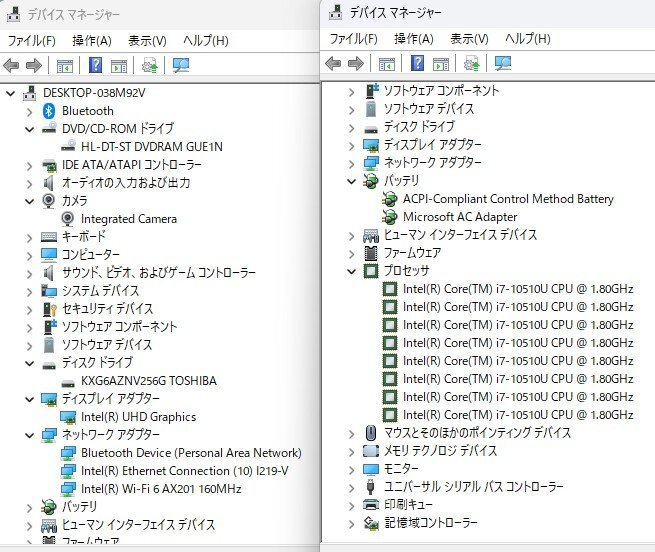Click Show/hide console tree icon, right window
655x552 pixels.
coord(387,64)
